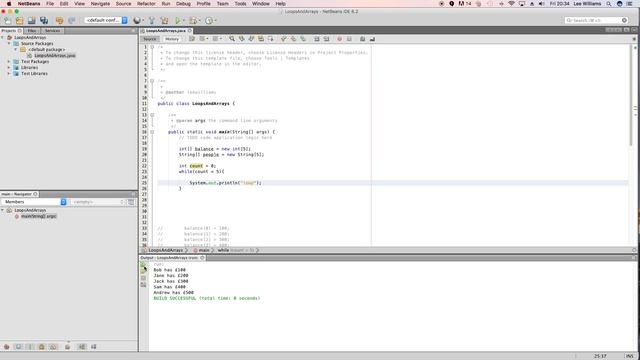Select the LoopsAndArrays.java editor tab

click(166, 31)
